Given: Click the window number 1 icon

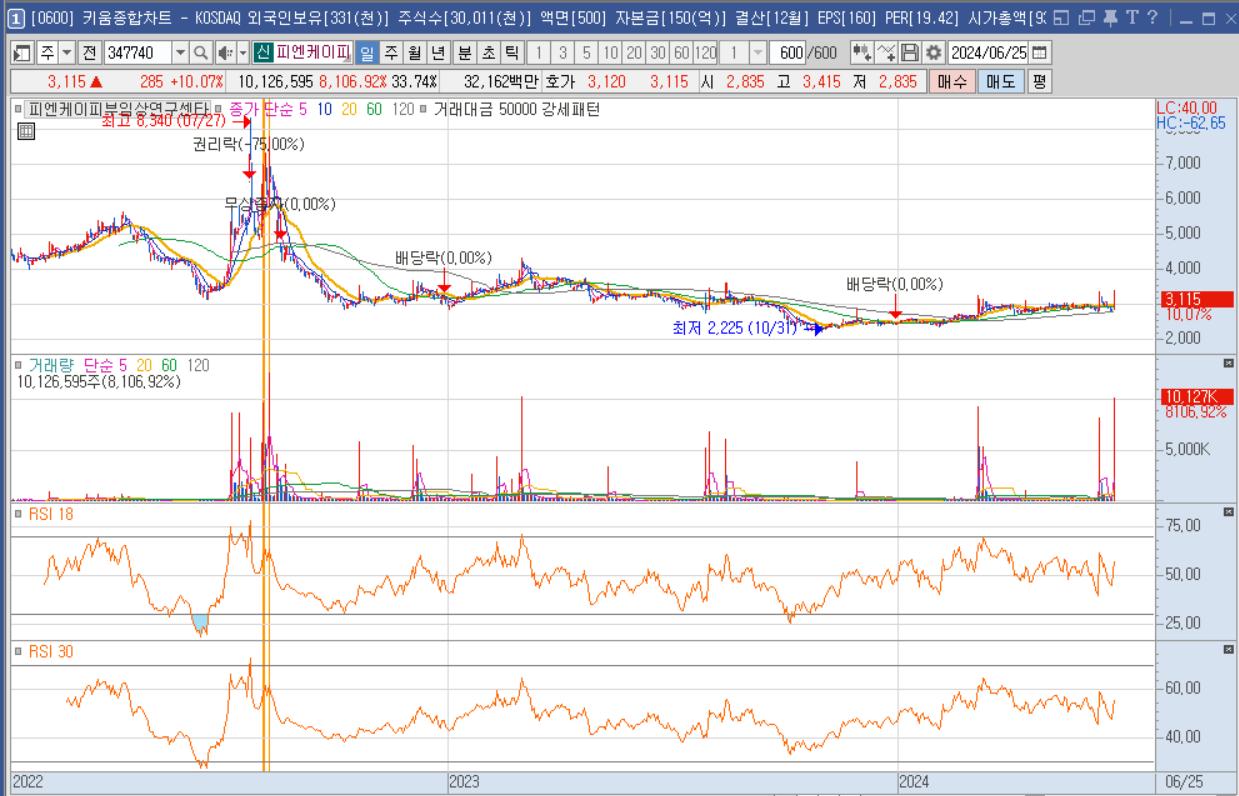Looking at the screenshot, I should [16, 18].
